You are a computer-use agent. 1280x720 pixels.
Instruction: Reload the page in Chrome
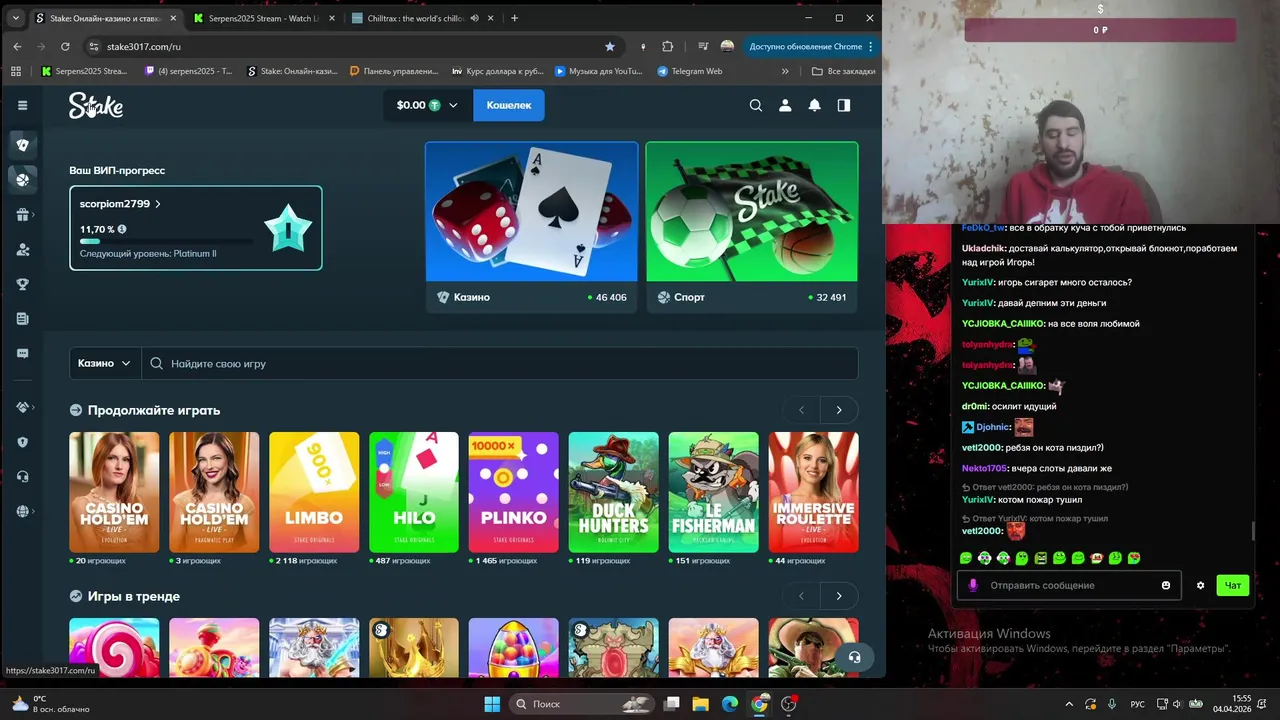(65, 46)
